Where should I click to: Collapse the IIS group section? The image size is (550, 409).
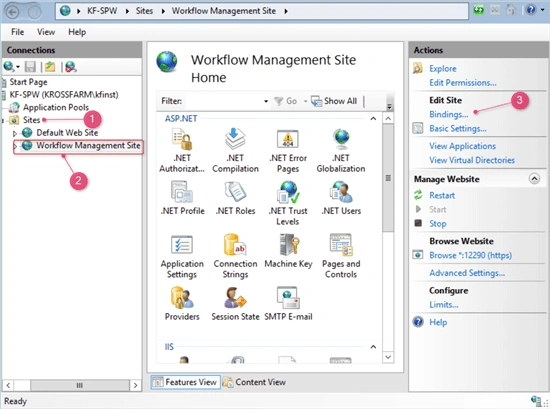click(x=373, y=347)
